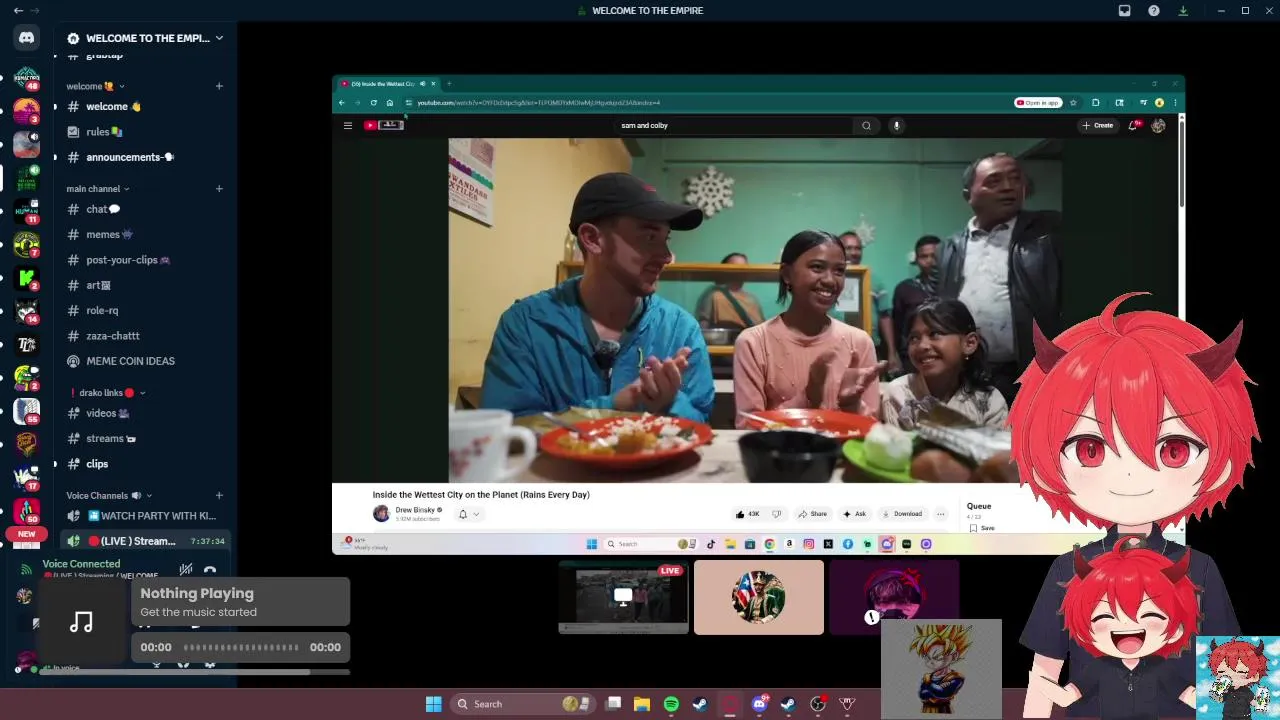Click the NEW unread mentions indicator
The height and width of the screenshot is (720, 1280).
coord(27,534)
